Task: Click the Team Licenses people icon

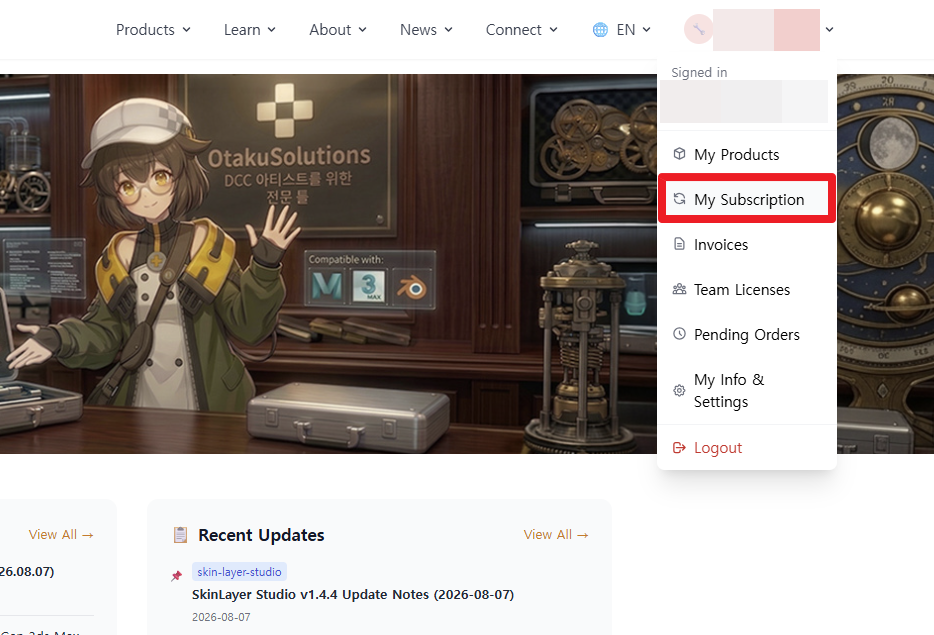Action: [x=679, y=289]
